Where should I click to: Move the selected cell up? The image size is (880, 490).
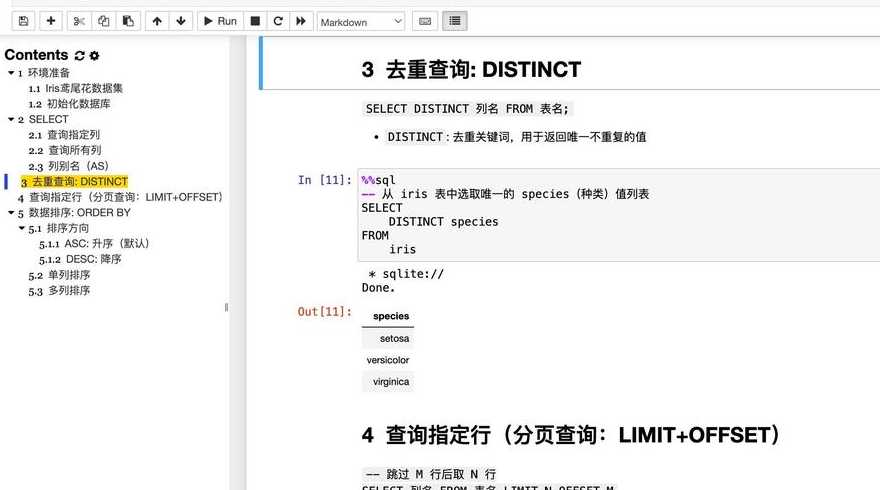pyautogui.click(x=157, y=21)
